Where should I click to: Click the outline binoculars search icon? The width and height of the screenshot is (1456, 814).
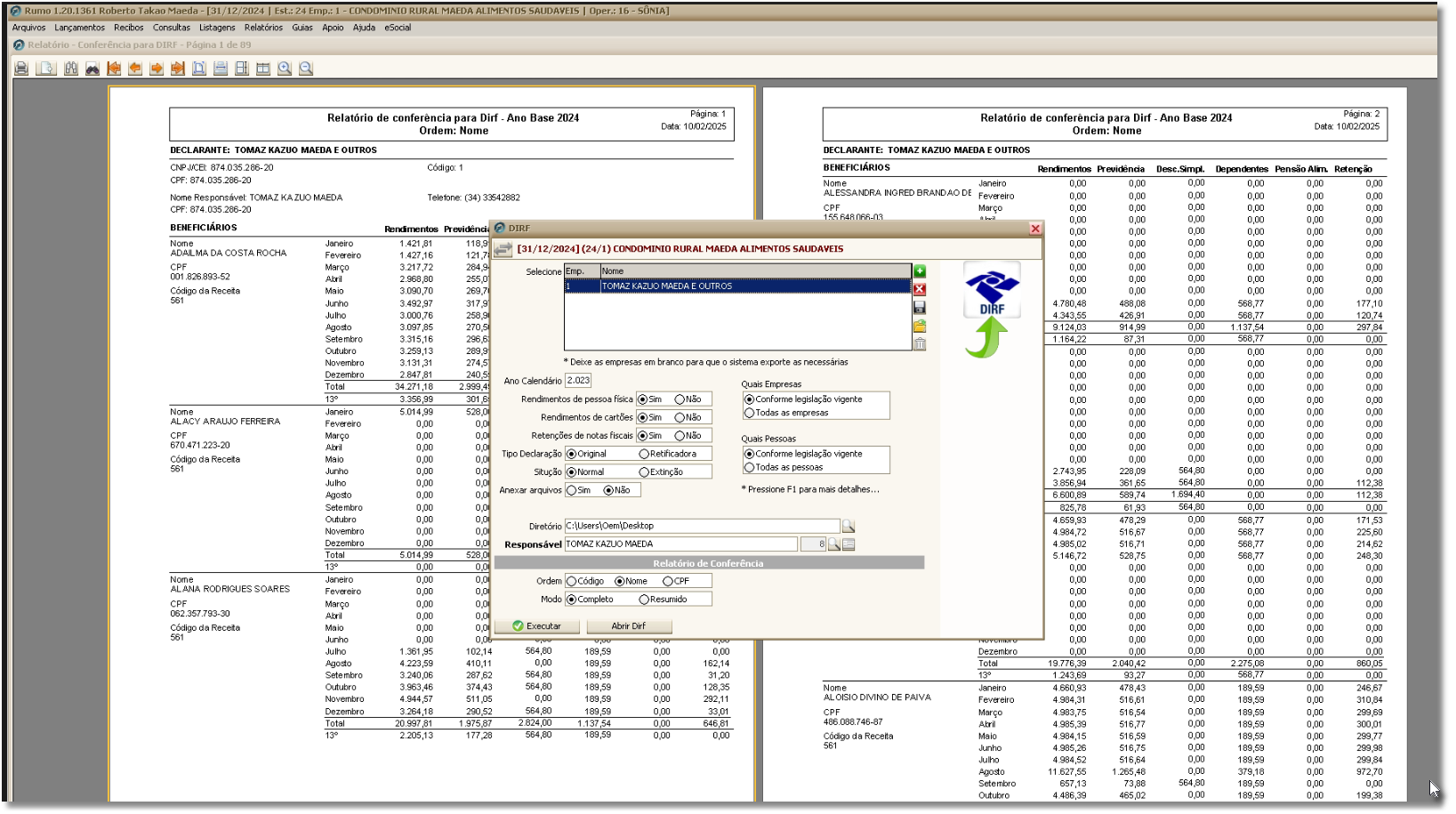click(x=71, y=69)
